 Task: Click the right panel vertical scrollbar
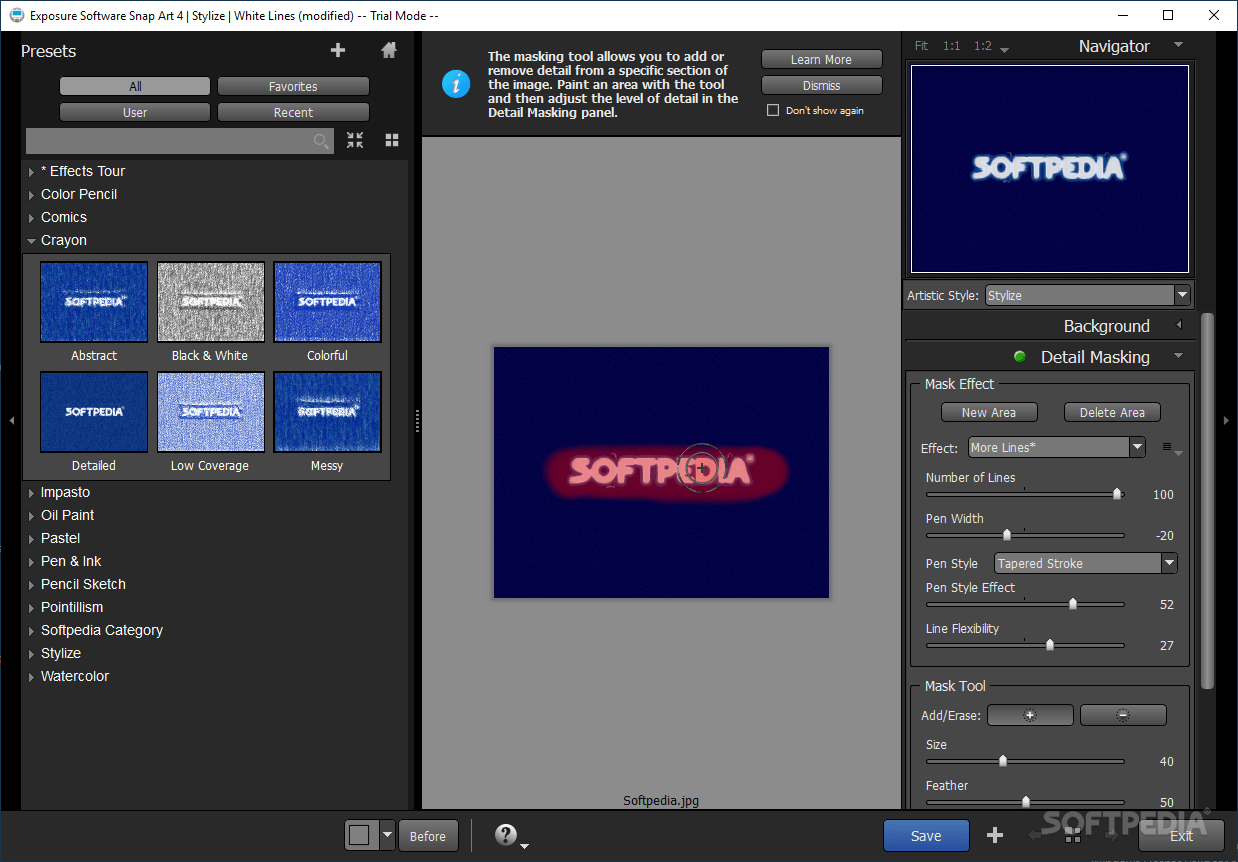tap(1207, 500)
